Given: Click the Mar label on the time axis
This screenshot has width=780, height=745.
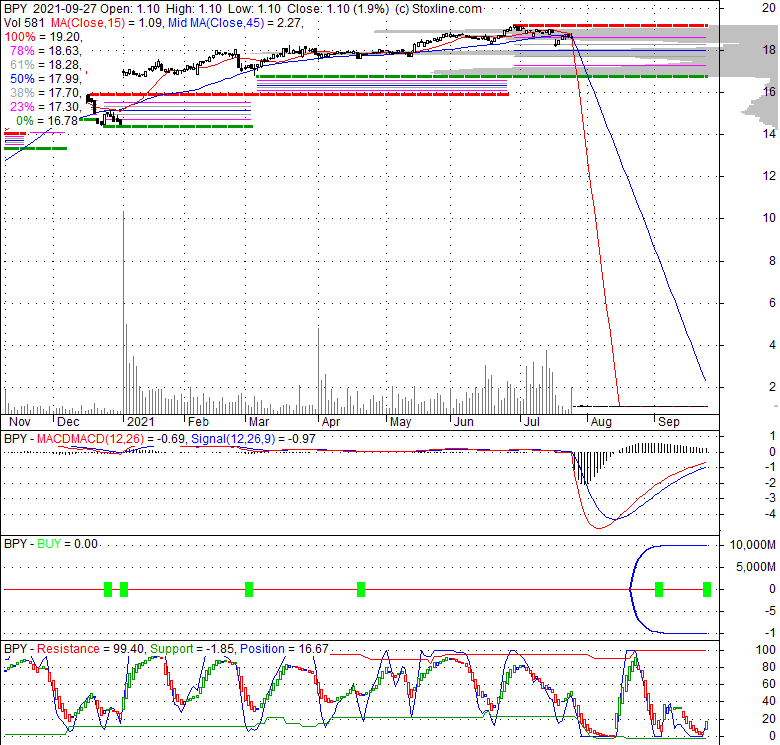Looking at the screenshot, I should pos(259,422).
